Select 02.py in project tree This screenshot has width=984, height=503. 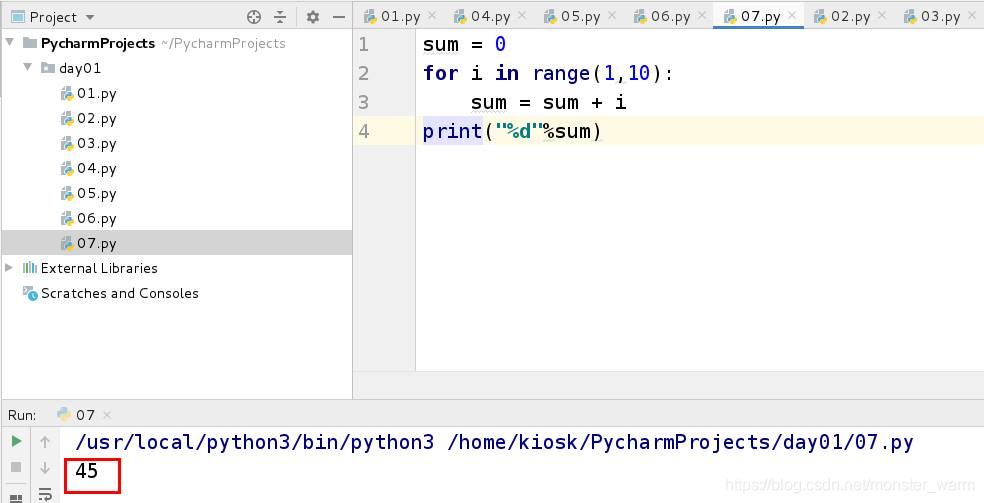pos(88,119)
